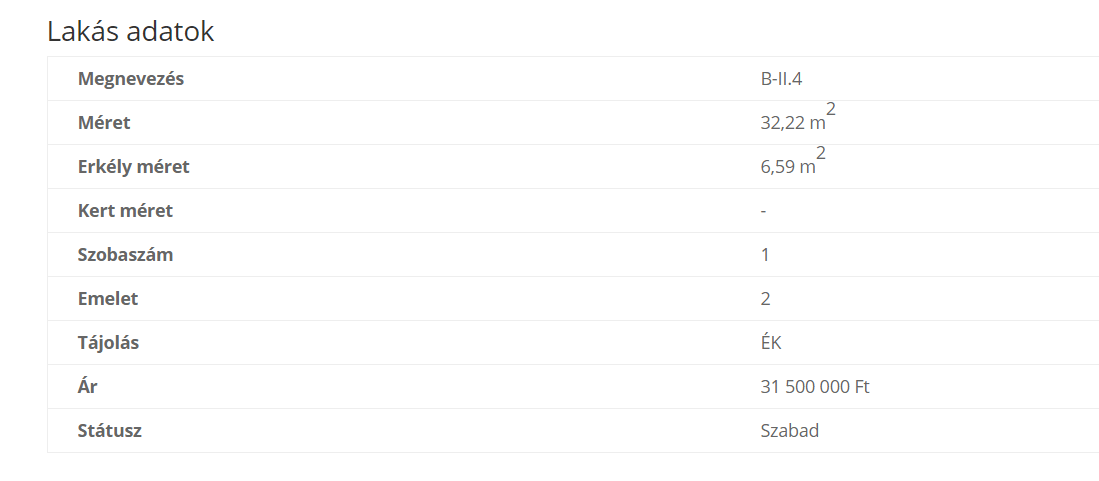Select the ÉK orientation value
1099x481 pixels.
(771, 343)
